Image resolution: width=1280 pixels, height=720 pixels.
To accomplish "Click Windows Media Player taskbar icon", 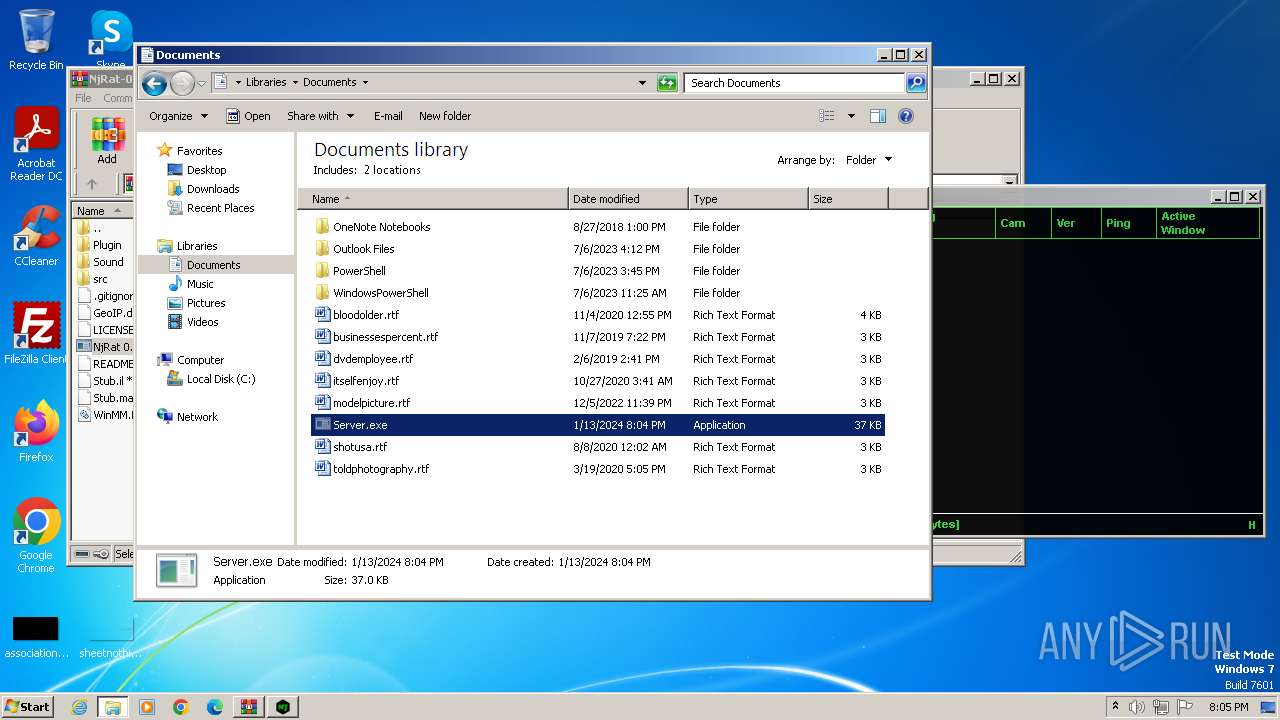I will (147, 707).
